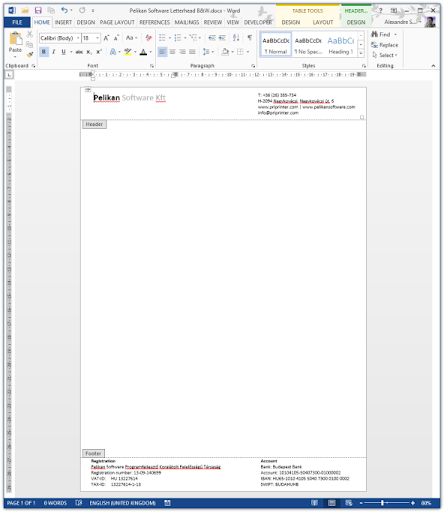Viewport: 444px width, 512px height.
Task: Click the Grow Font icon
Action: tap(106, 38)
